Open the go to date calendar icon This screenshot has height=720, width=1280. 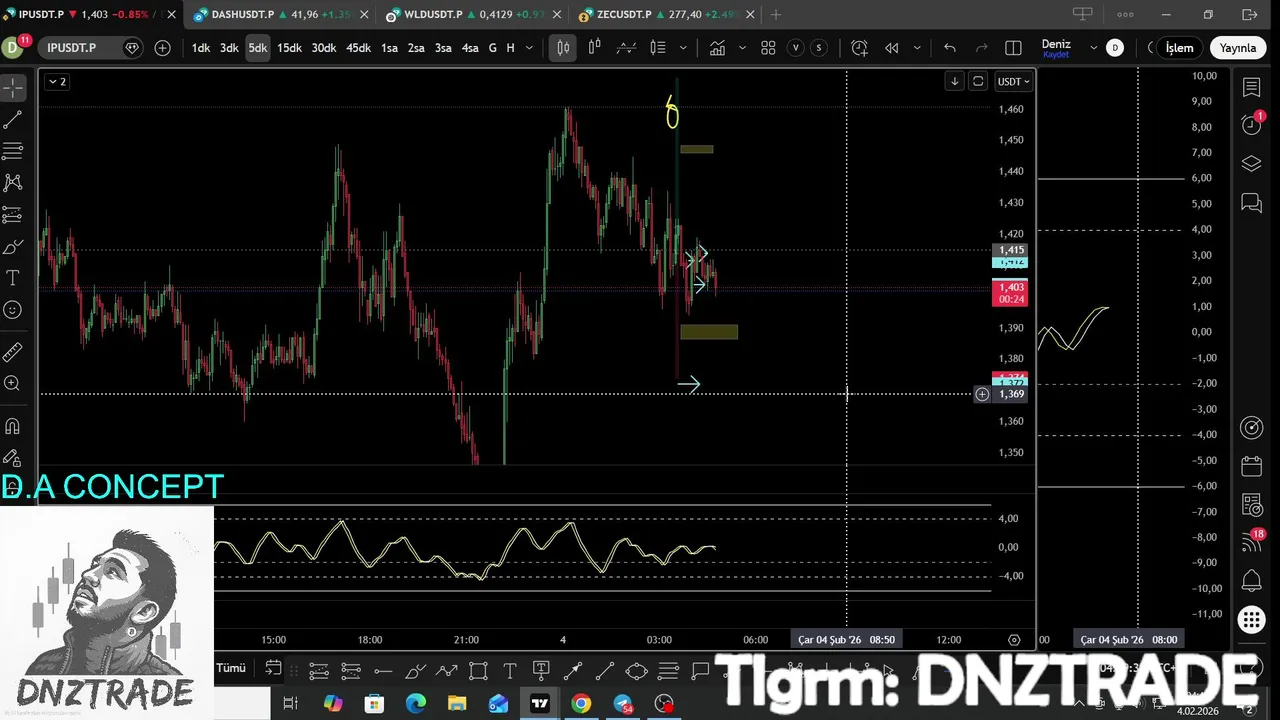273,669
